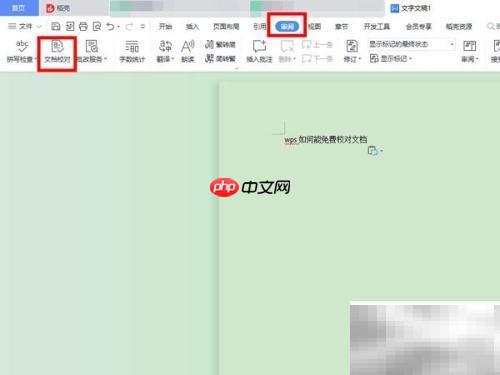Open the document proofreading (文档校对) tool
This screenshot has height=375, width=500.
[x=57, y=52]
